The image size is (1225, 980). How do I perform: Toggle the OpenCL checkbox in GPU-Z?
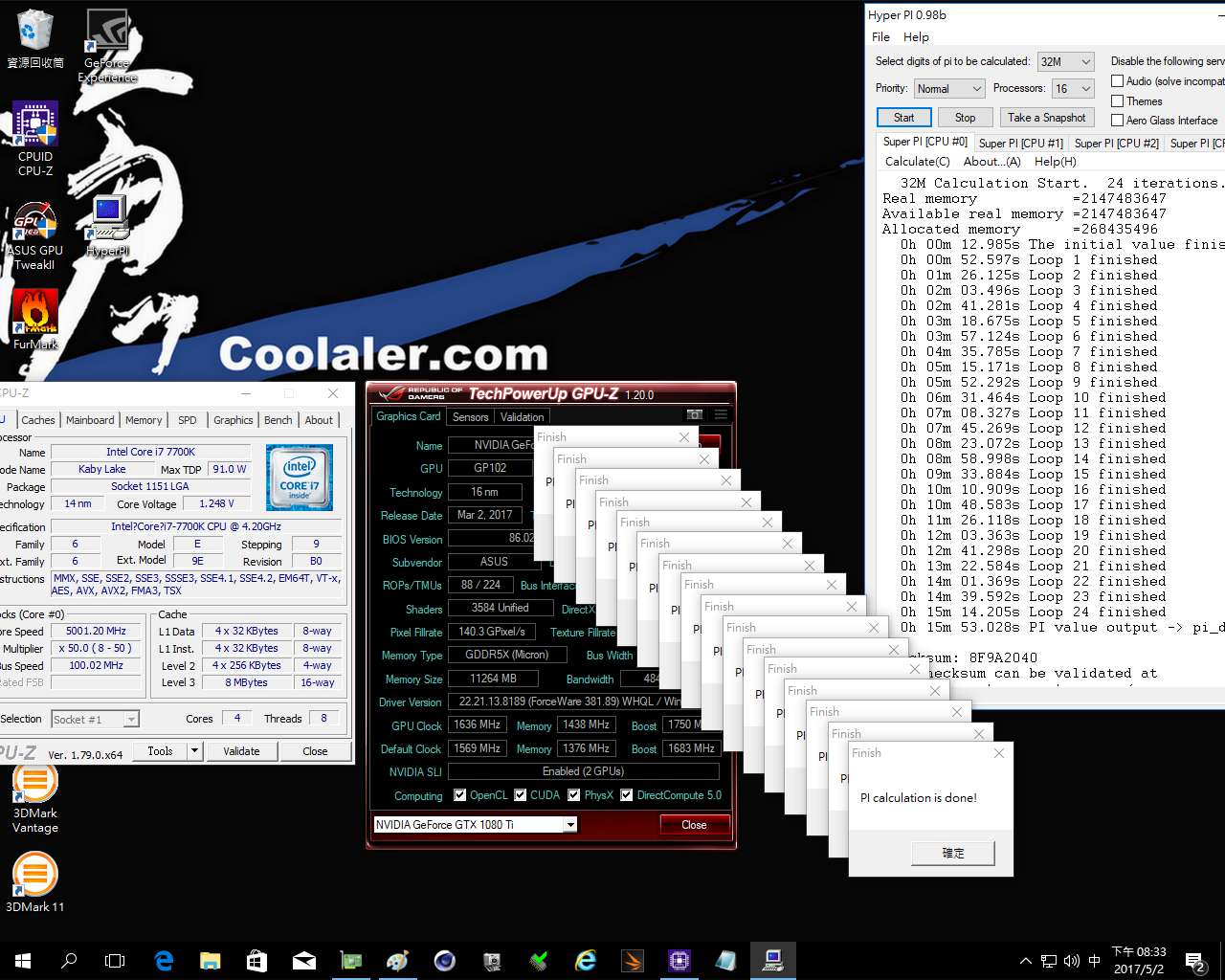[460, 794]
